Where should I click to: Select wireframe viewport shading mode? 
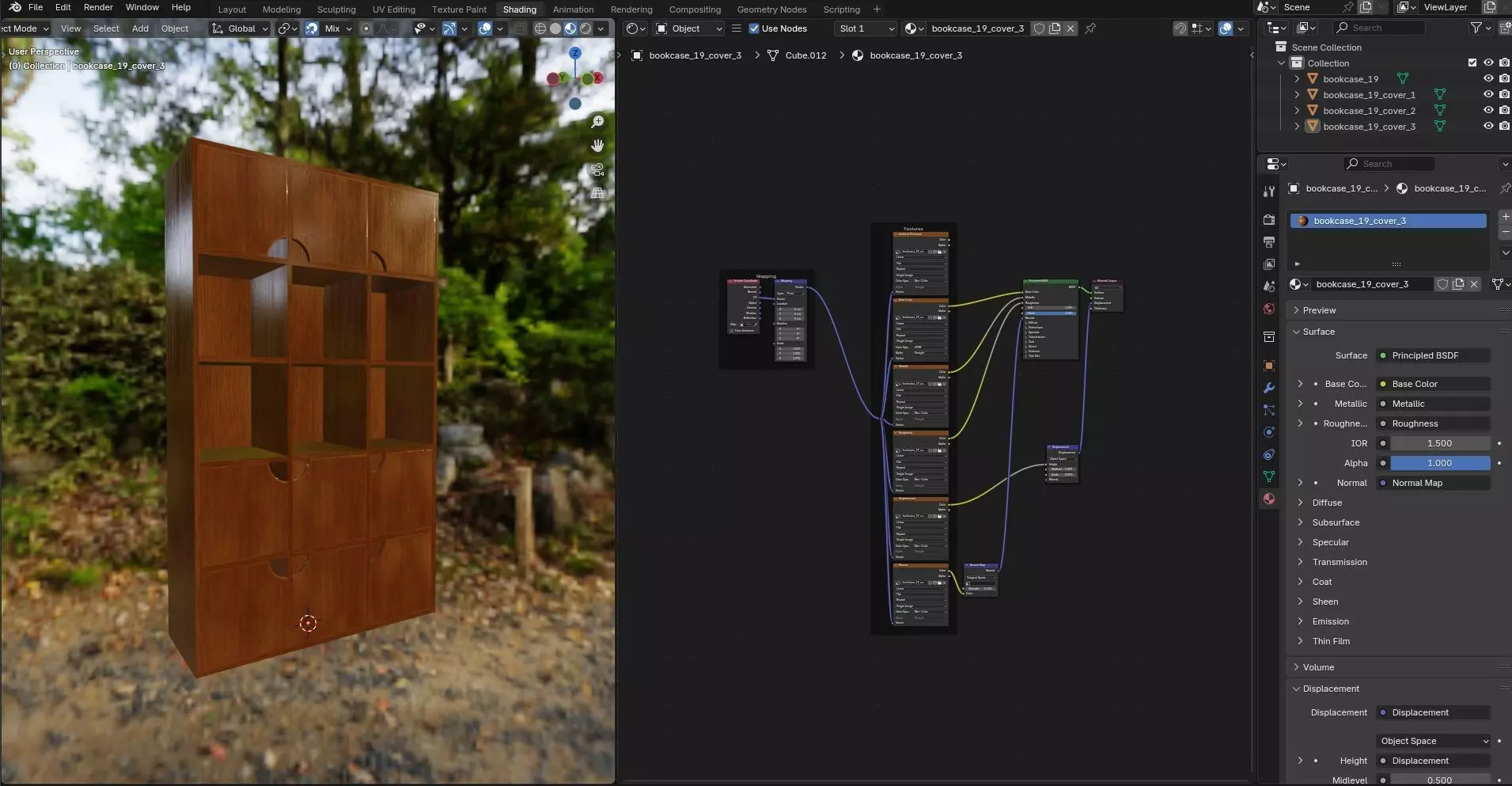pyautogui.click(x=540, y=28)
